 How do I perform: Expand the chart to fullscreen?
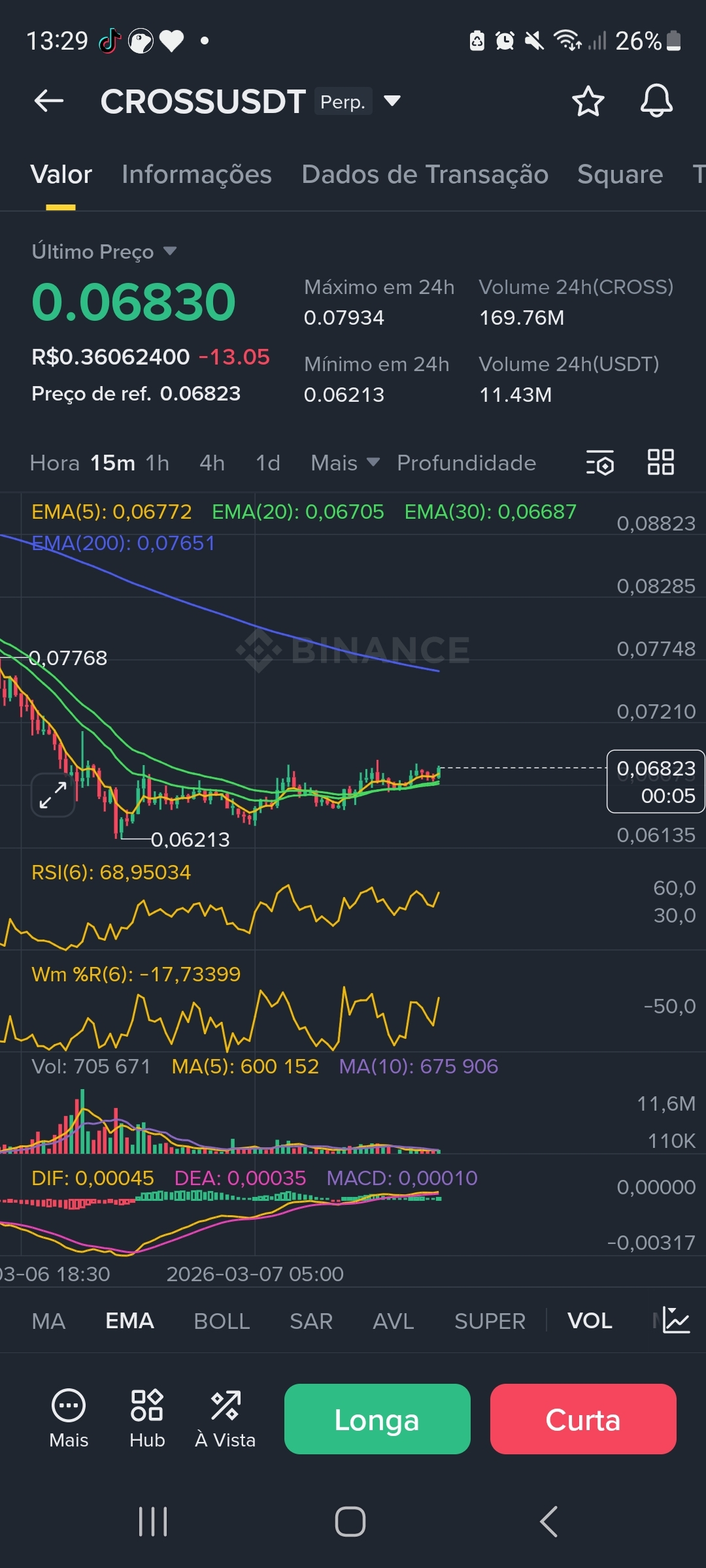53,795
